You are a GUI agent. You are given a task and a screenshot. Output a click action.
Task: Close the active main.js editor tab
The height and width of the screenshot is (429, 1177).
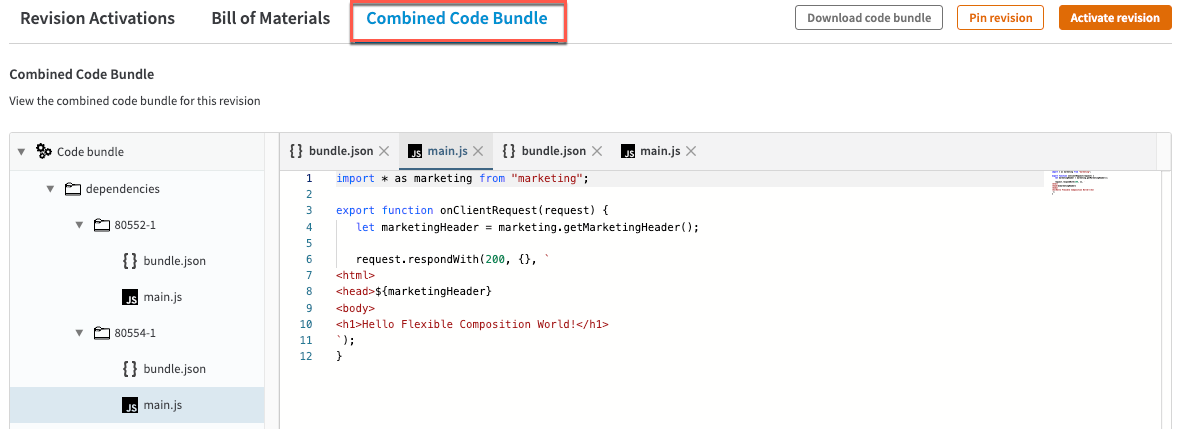(478, 151)
